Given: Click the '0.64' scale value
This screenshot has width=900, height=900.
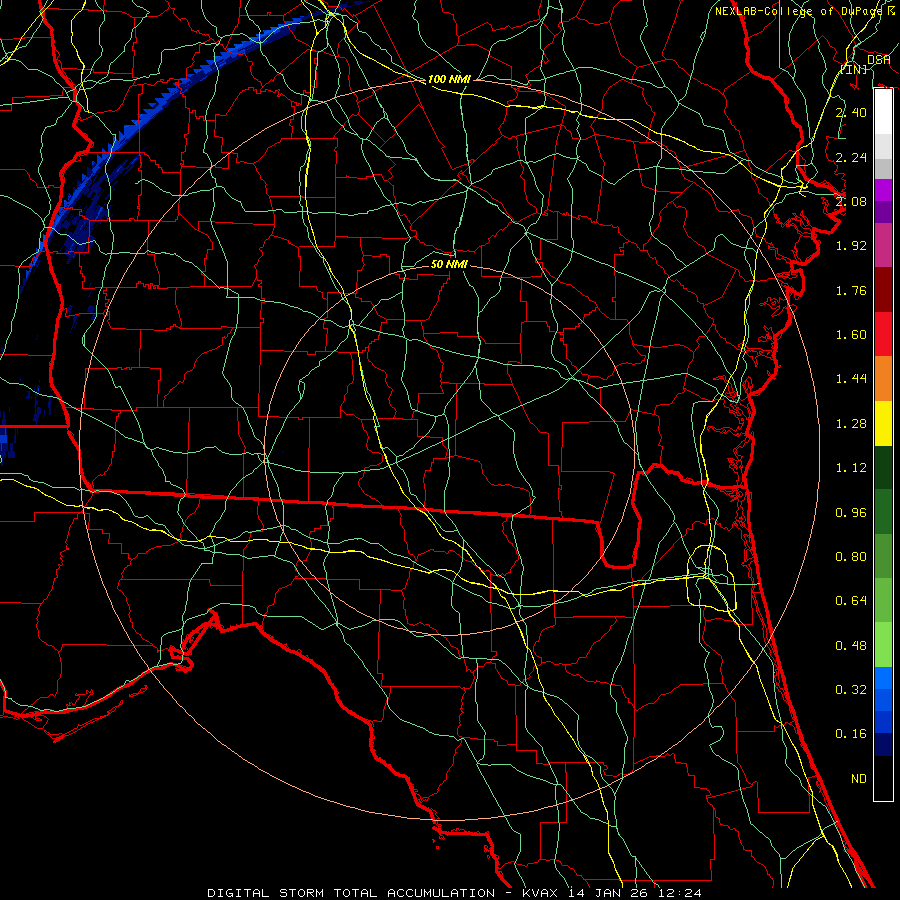Looking at the screenshot, I should pyautogui.click(x=851, y=601).
